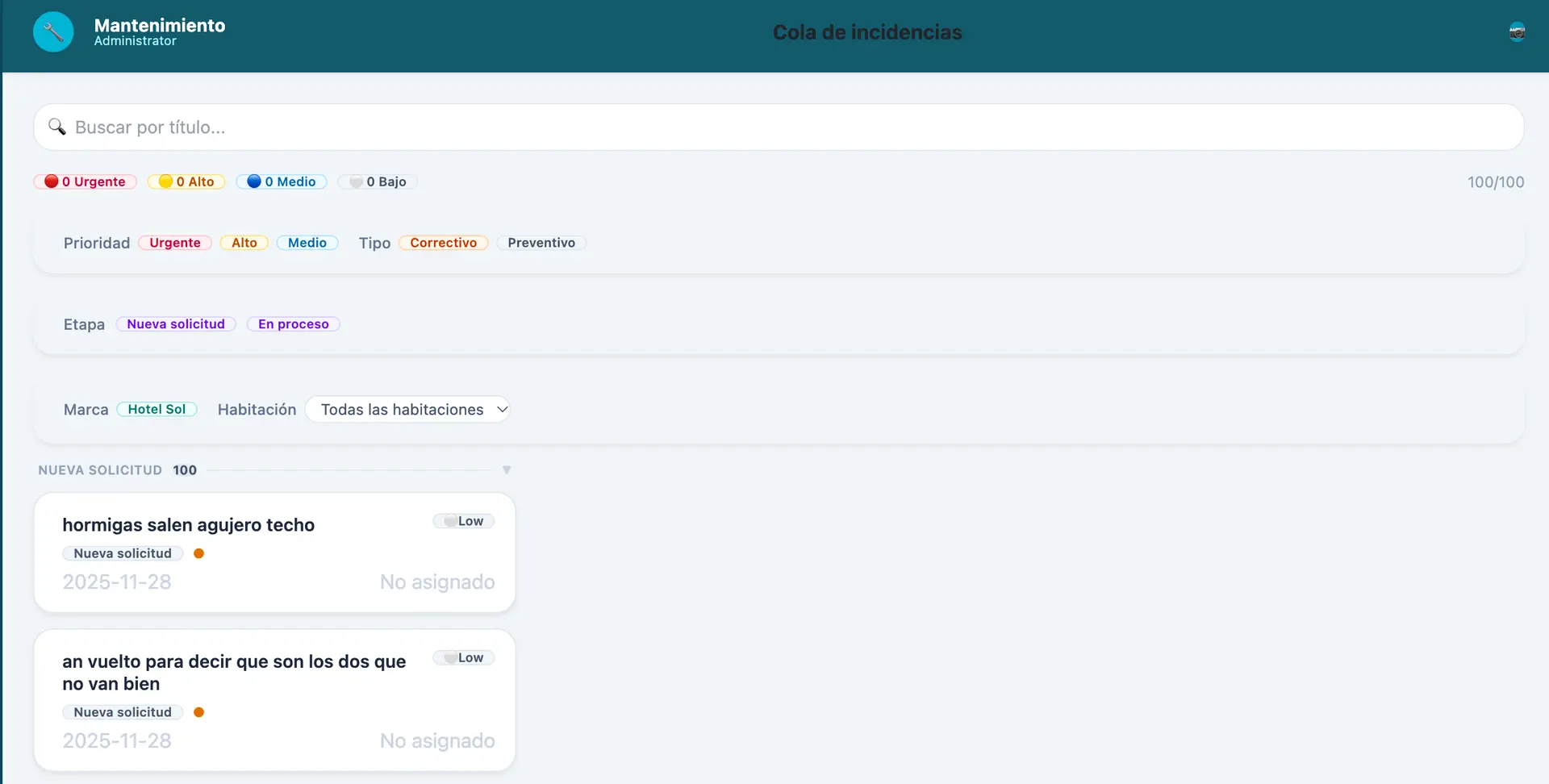Focus the Buscar por título search field
The width and height of the screenshot is (1549, 784).
tap(779, 127)
